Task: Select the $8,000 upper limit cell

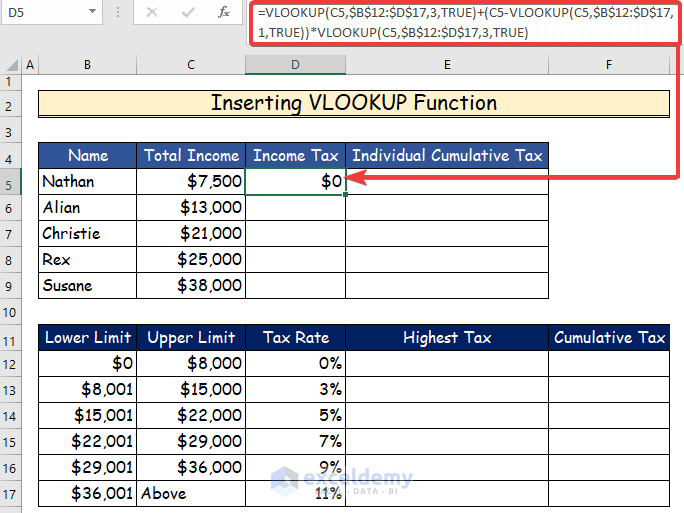Action: click(191, 363)
